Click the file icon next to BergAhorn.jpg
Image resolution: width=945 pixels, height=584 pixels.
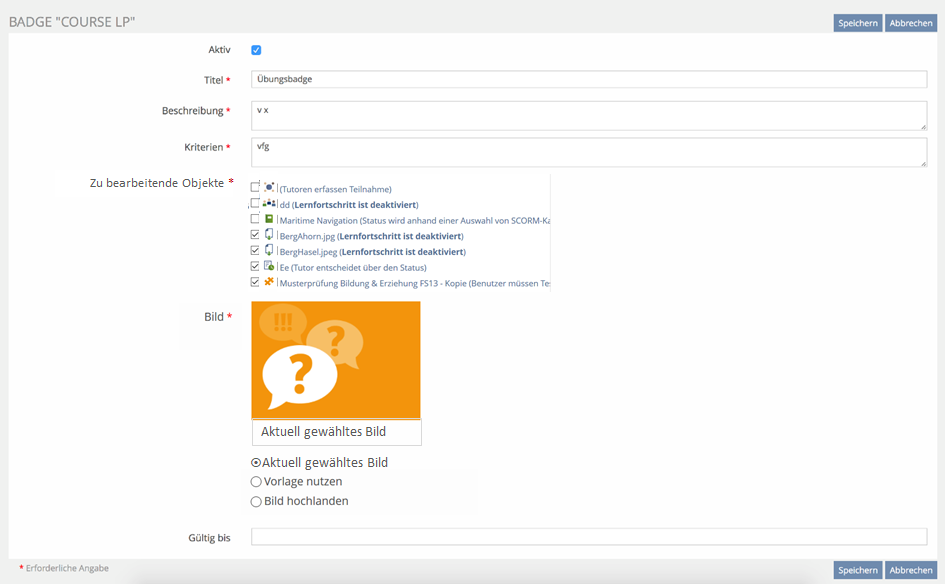pyautogui.click(x=269, y=235)
